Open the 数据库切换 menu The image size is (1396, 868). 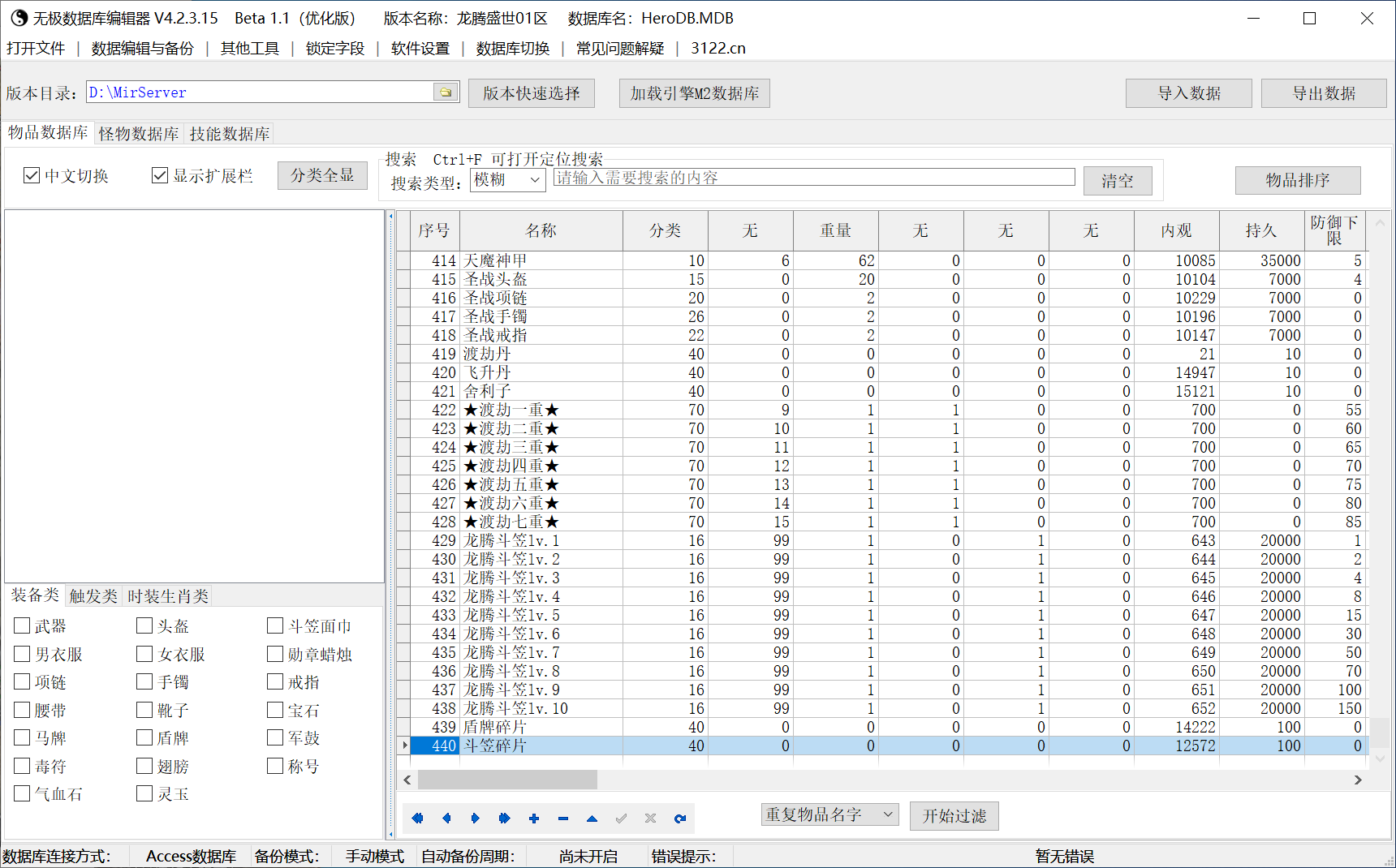point(513,48)
